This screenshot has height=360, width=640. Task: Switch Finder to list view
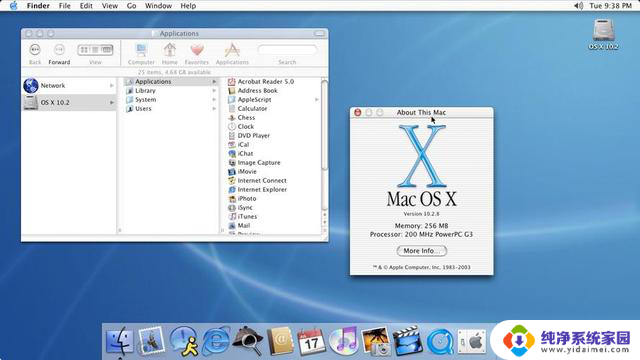95,50
